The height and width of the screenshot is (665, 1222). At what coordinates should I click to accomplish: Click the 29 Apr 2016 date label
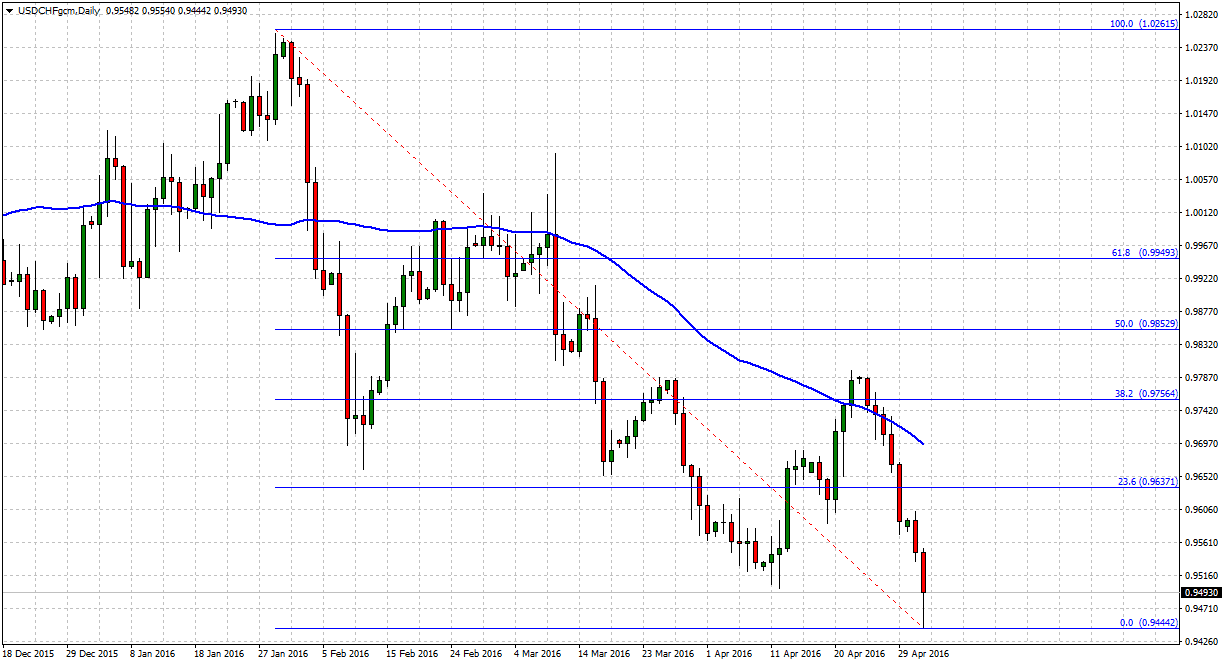click(x=924, y=654)
